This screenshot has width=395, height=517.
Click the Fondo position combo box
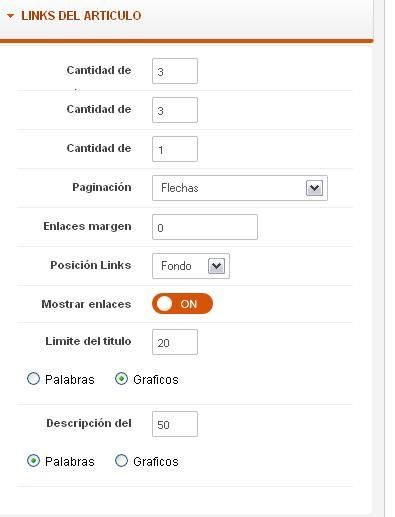(191, 266)
